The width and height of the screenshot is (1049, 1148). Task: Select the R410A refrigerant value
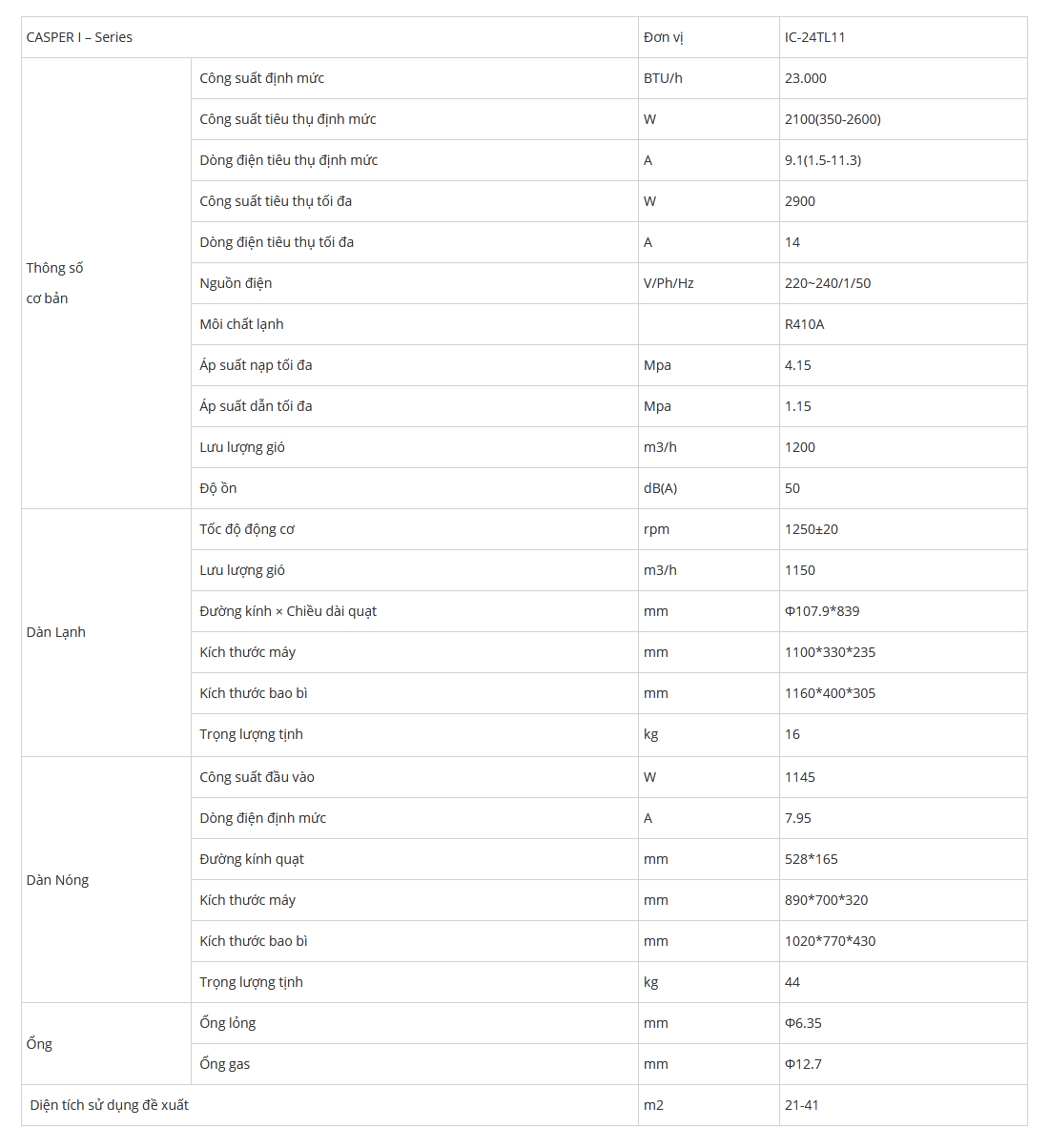pyautogui.click(x=805, y=324)
